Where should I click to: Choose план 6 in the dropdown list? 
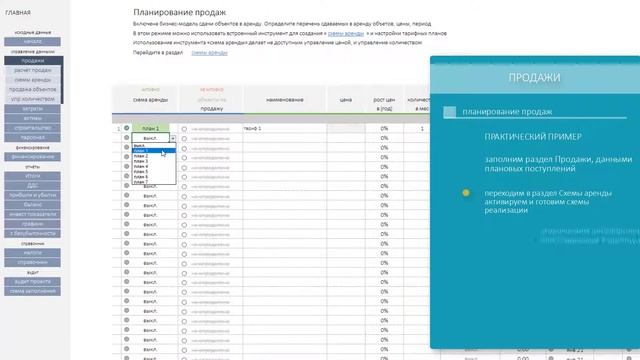pos(154,177)
